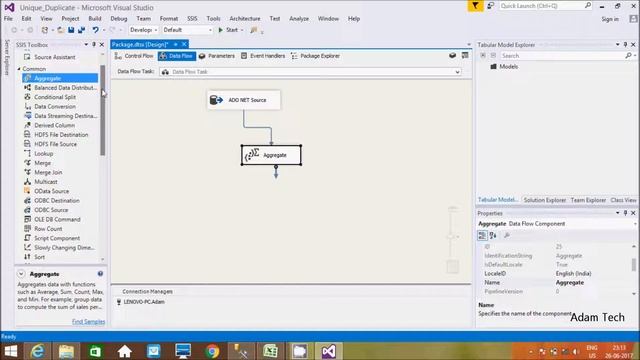Pick Balanced Data Distributor from toolbox

pyautogui.click(x=60, y=88)
